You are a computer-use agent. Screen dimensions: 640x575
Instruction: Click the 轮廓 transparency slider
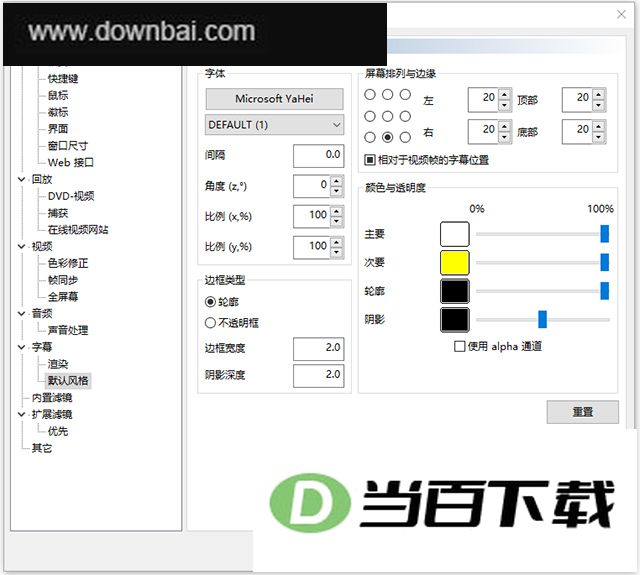(542, 291)
